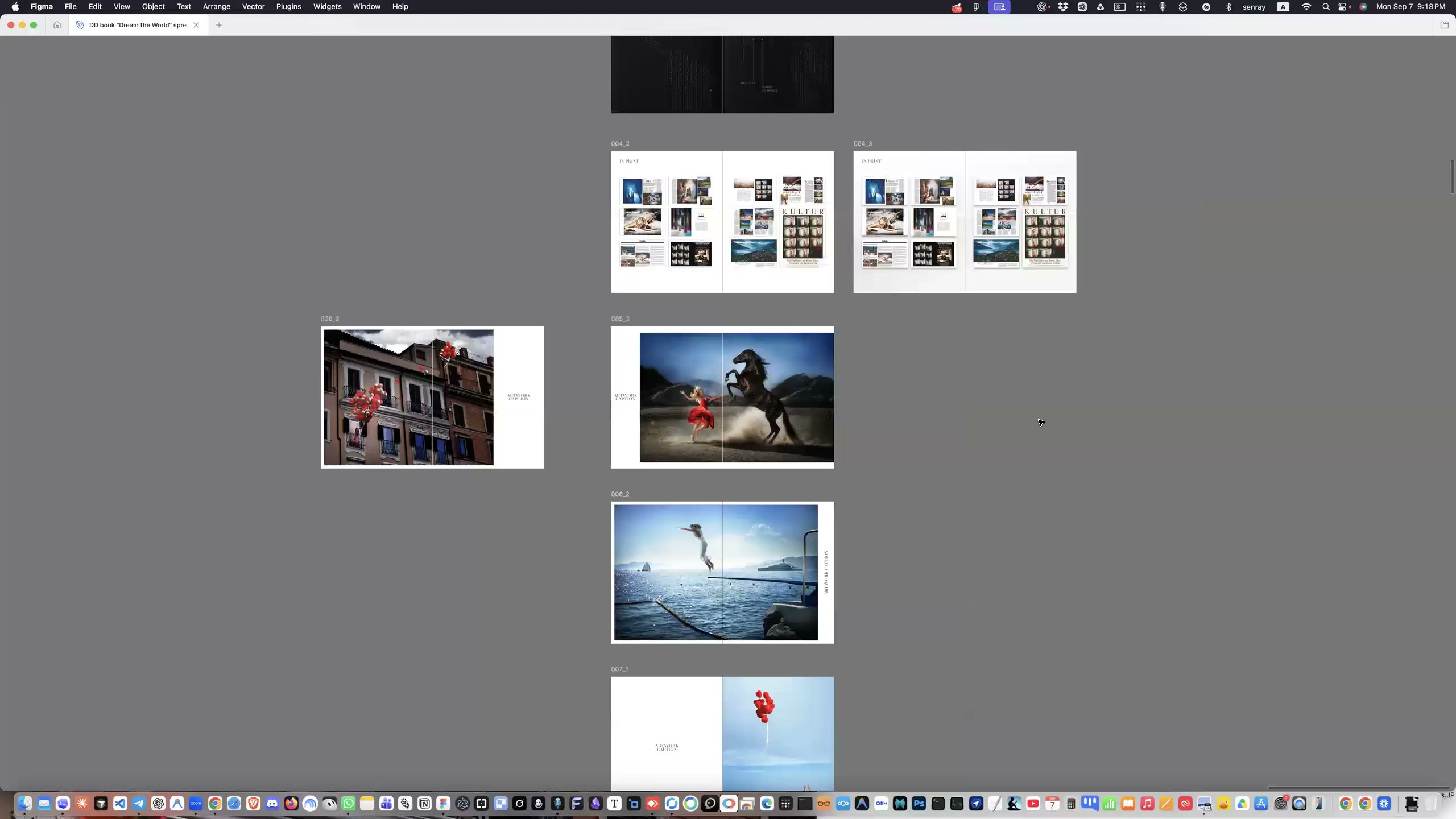Screen dimensions: 1456x819
Task: Open the Arrange menu
Action: [x=216, y=7]
